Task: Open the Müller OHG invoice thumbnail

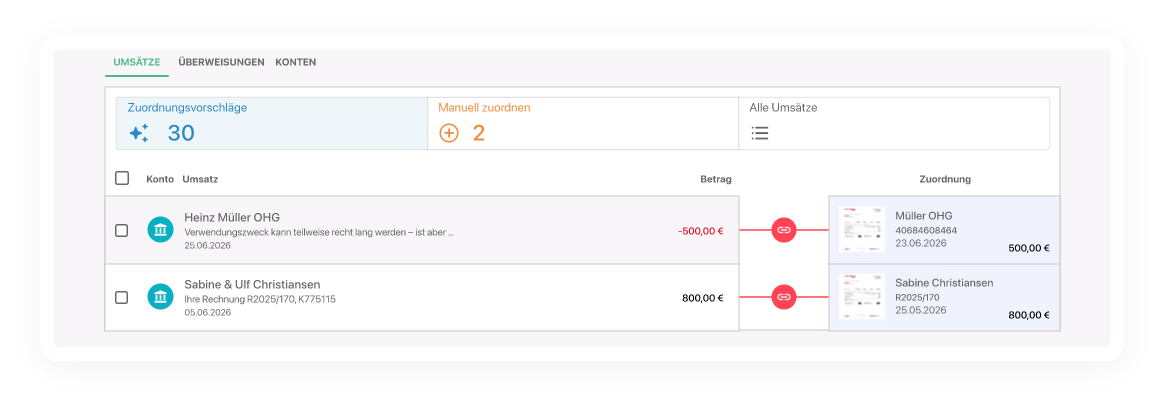Action: coord(861,230)
